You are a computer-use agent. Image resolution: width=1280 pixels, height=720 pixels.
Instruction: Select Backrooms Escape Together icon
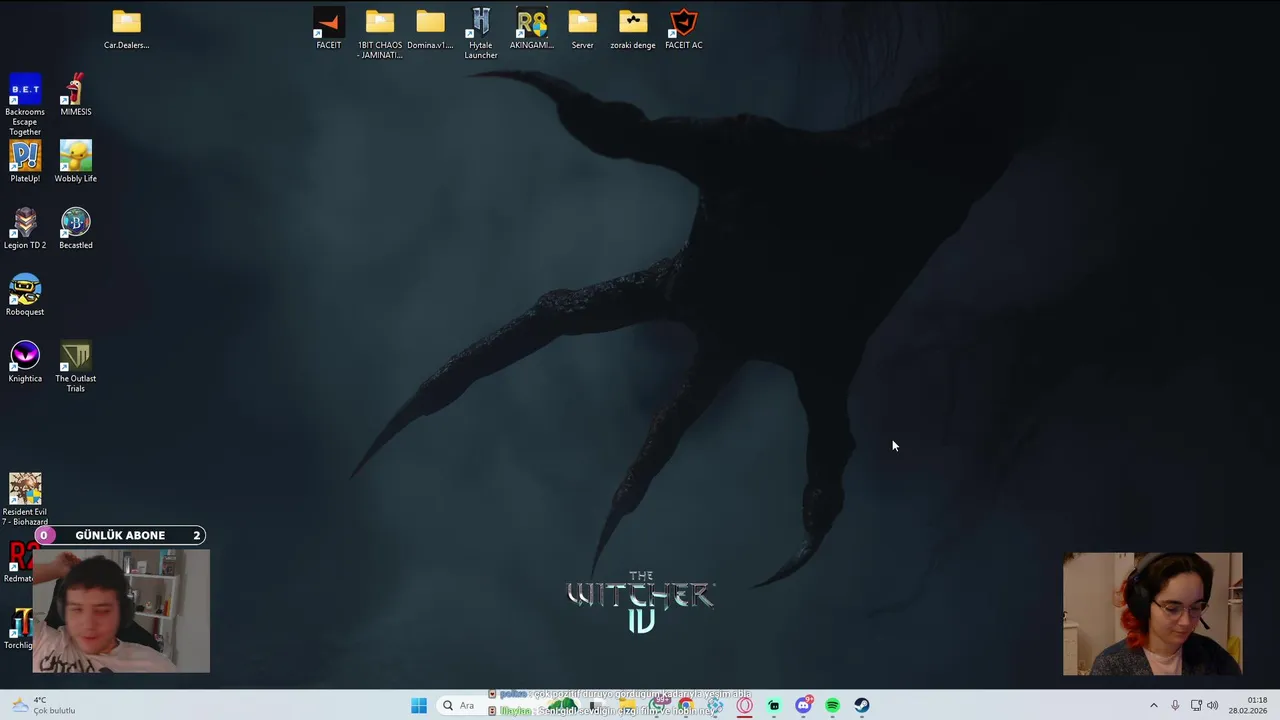point(25,105)
